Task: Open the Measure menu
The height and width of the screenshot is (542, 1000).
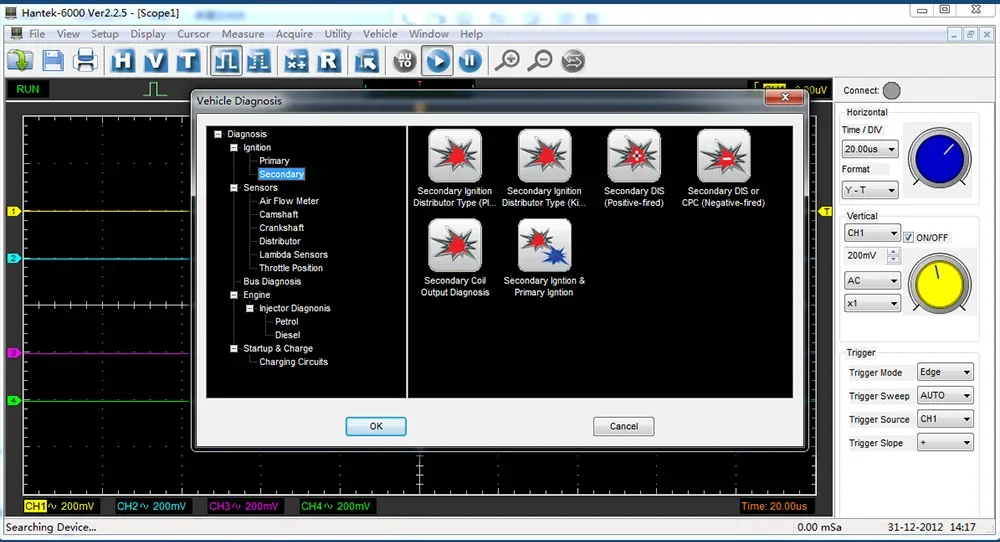Action: [x=243, y=34]
